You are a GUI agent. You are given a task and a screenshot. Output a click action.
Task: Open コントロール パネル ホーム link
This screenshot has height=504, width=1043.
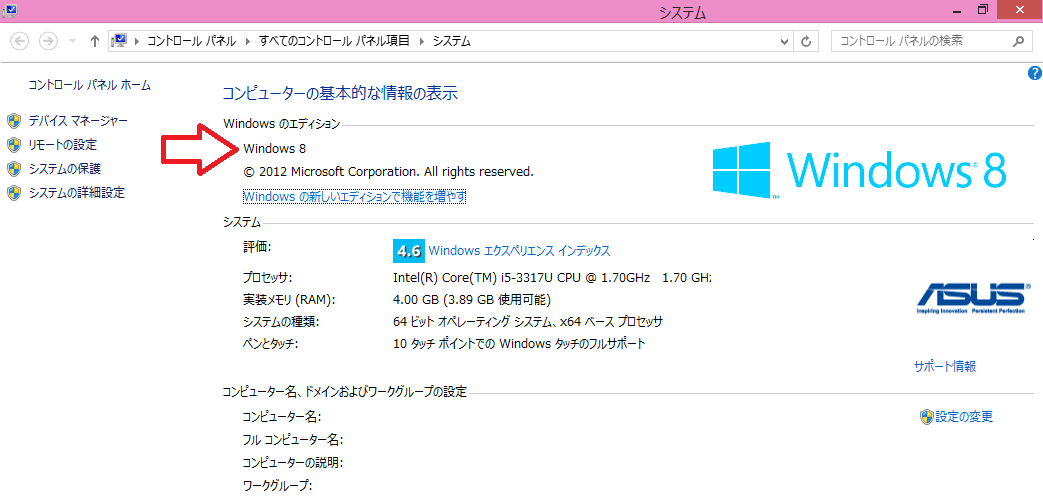point(89,85)
